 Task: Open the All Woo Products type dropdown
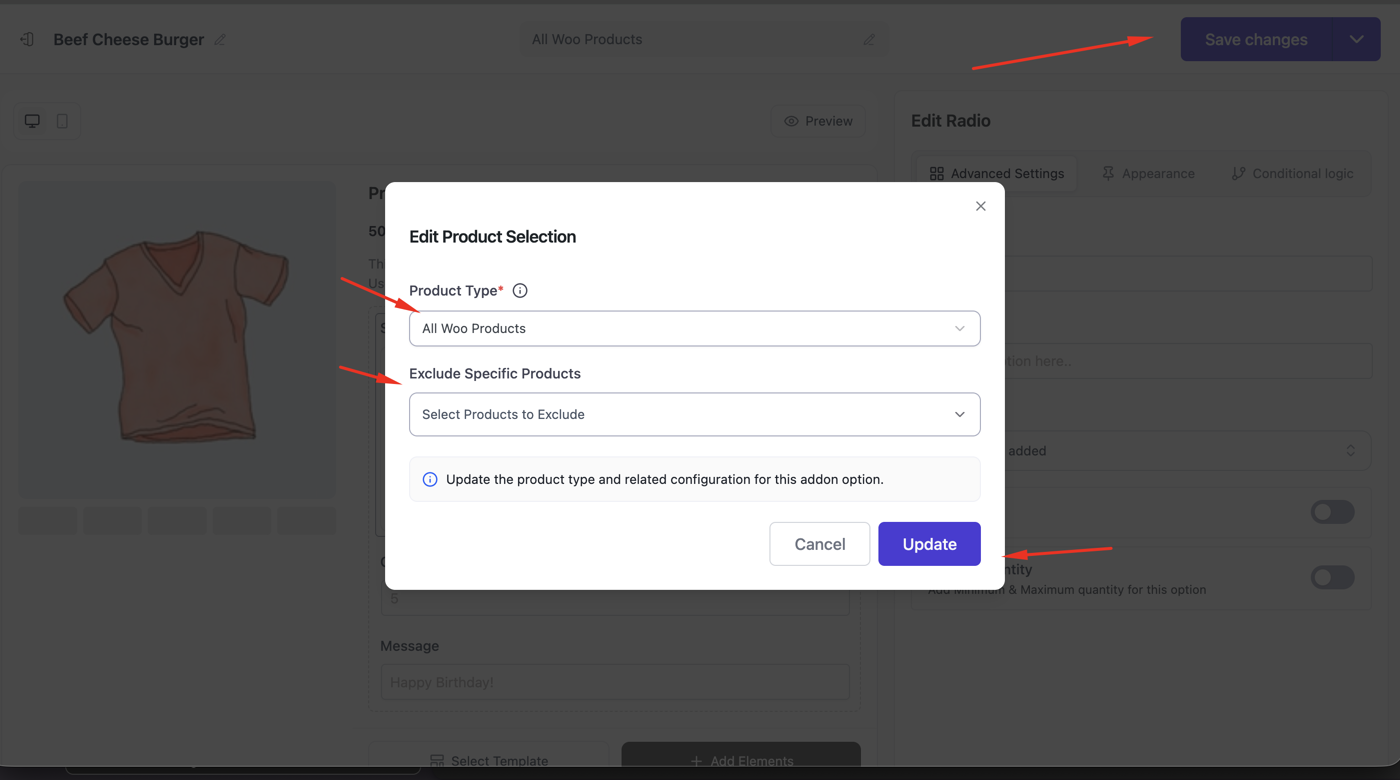(x=694, y=328)
